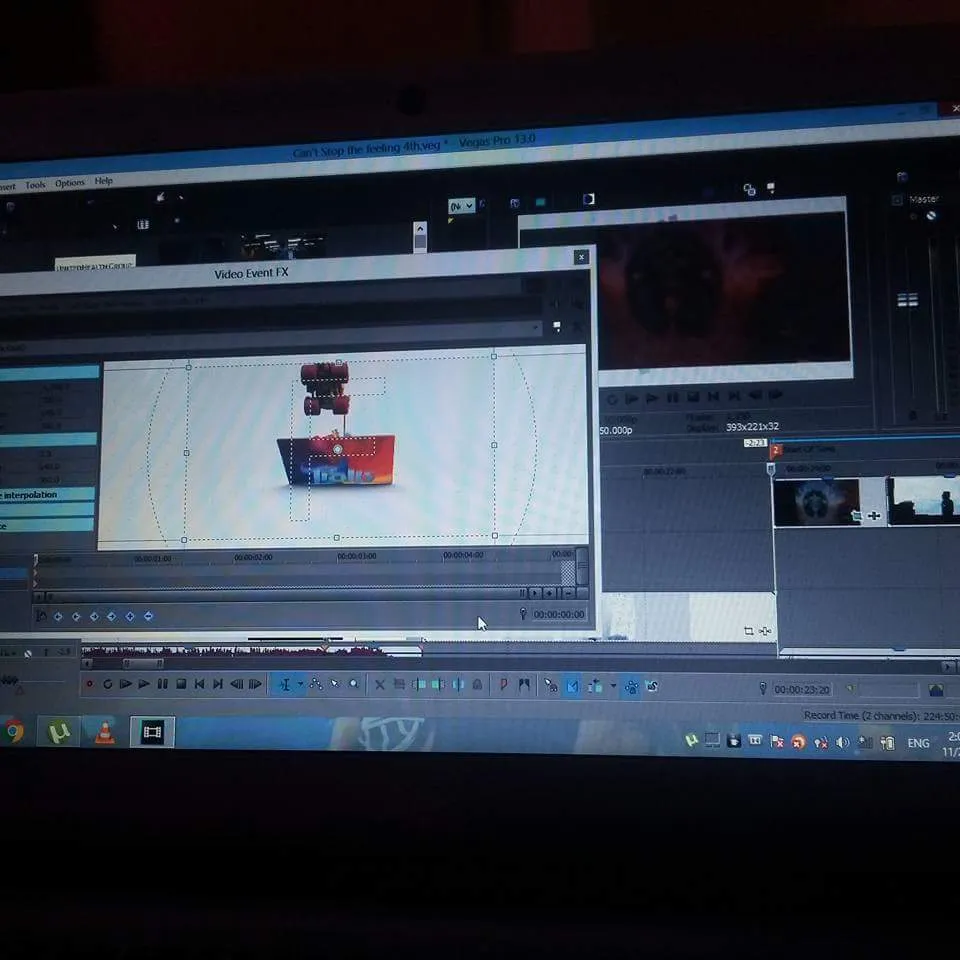Select the Normal Edit tool
This screenshot has height=960, width=960.
(x=285, y=684)
